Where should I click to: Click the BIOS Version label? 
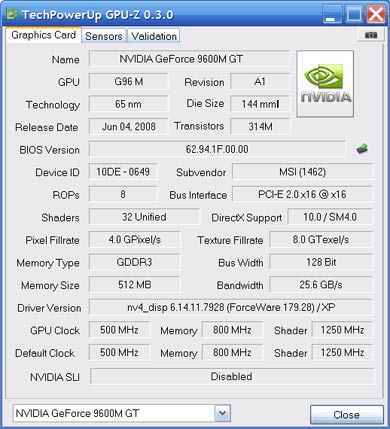click(49, 150)
